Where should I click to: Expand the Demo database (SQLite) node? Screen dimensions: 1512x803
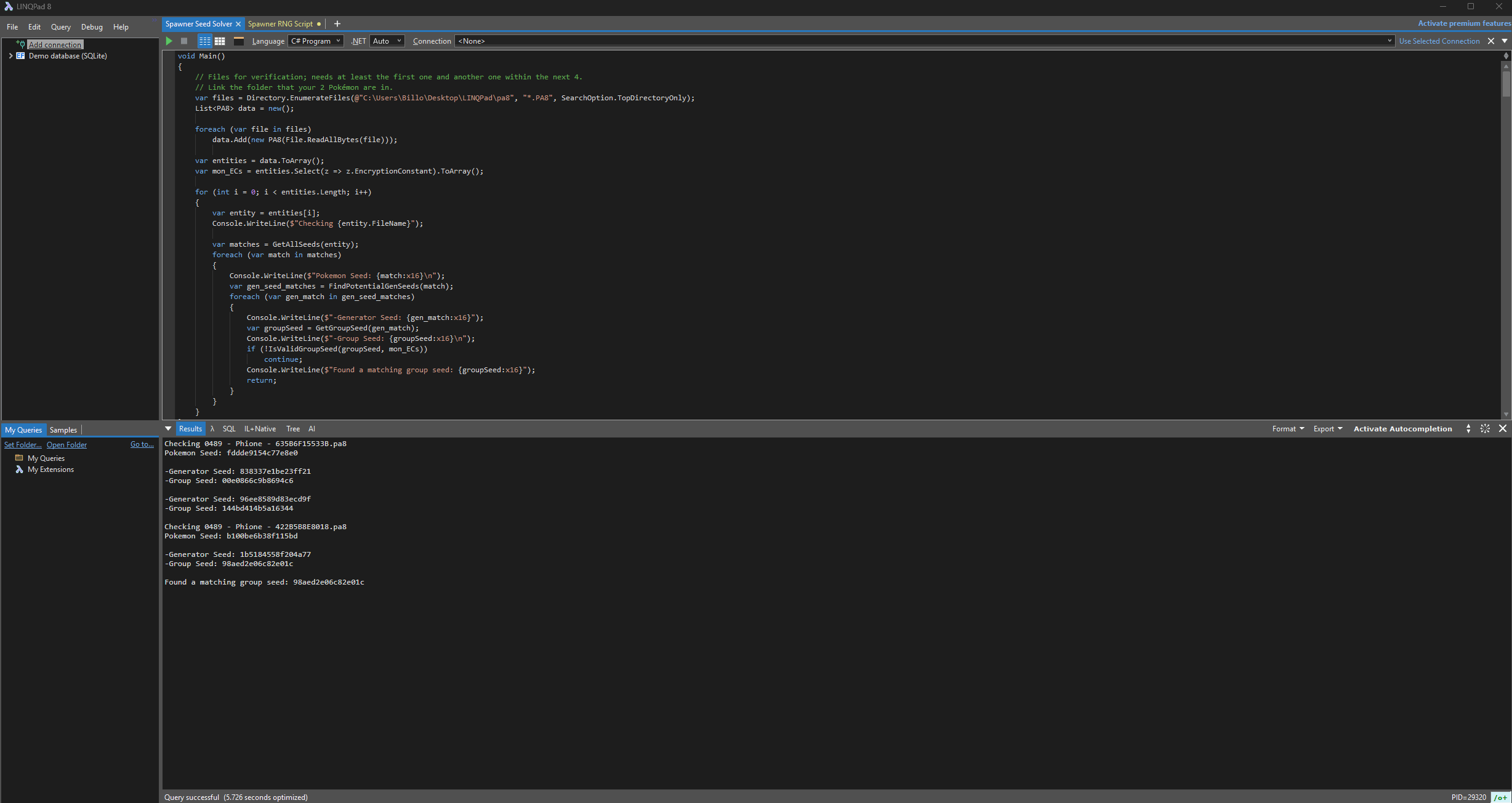[10, 56]
